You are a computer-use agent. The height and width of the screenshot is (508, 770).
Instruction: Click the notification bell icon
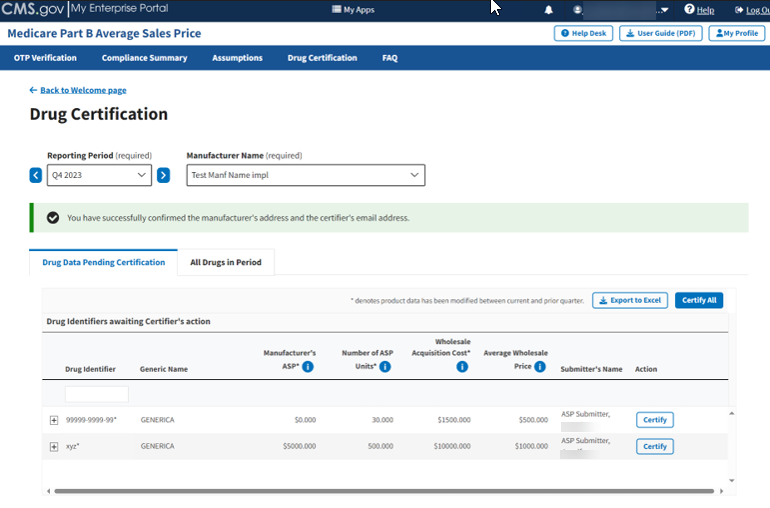[x=548, y=10]
